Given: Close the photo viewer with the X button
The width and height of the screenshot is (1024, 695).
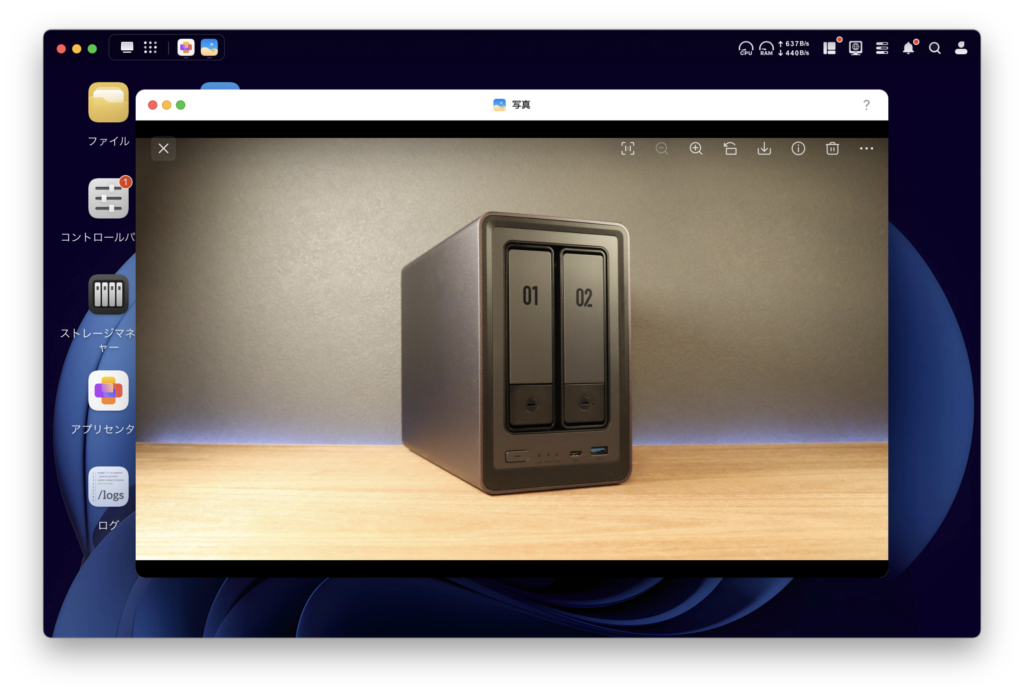Looking at the screenshot, I should 164,149.
